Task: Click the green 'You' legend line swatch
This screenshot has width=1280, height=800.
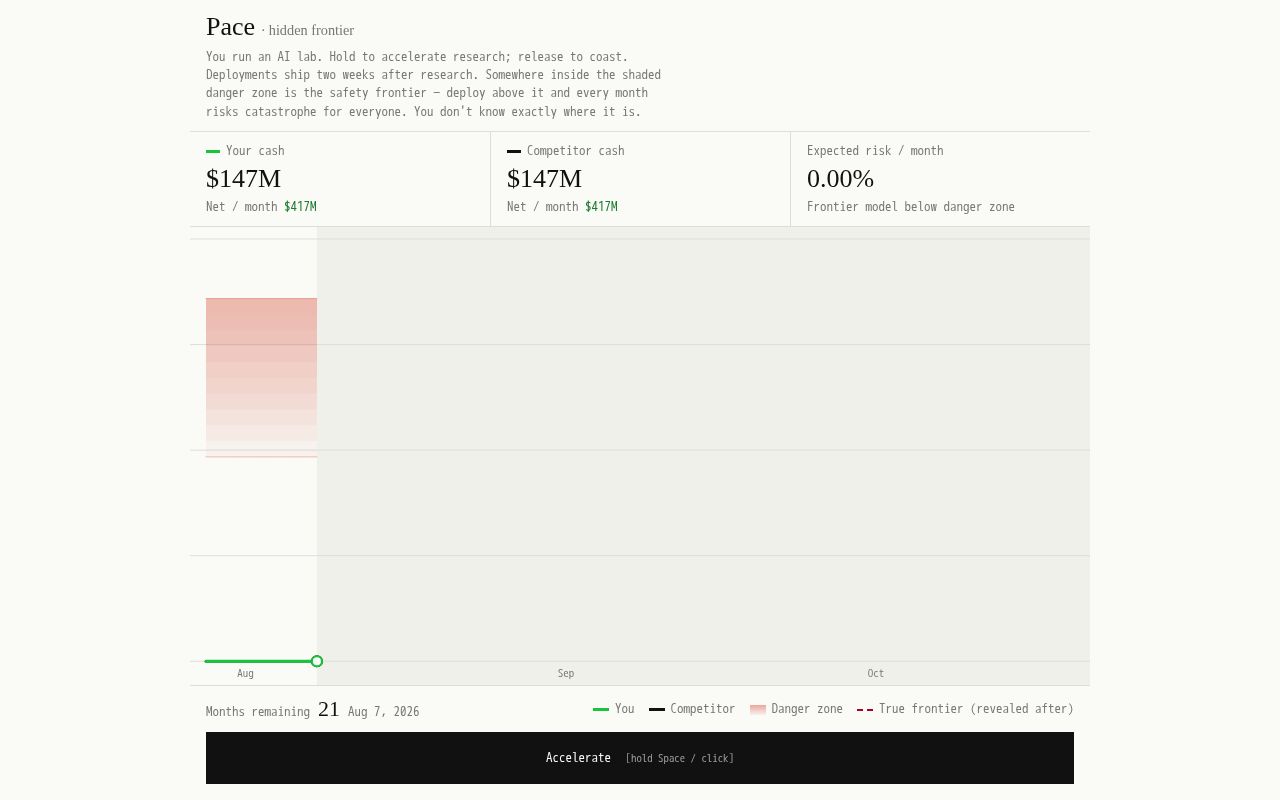Action: 601,709
